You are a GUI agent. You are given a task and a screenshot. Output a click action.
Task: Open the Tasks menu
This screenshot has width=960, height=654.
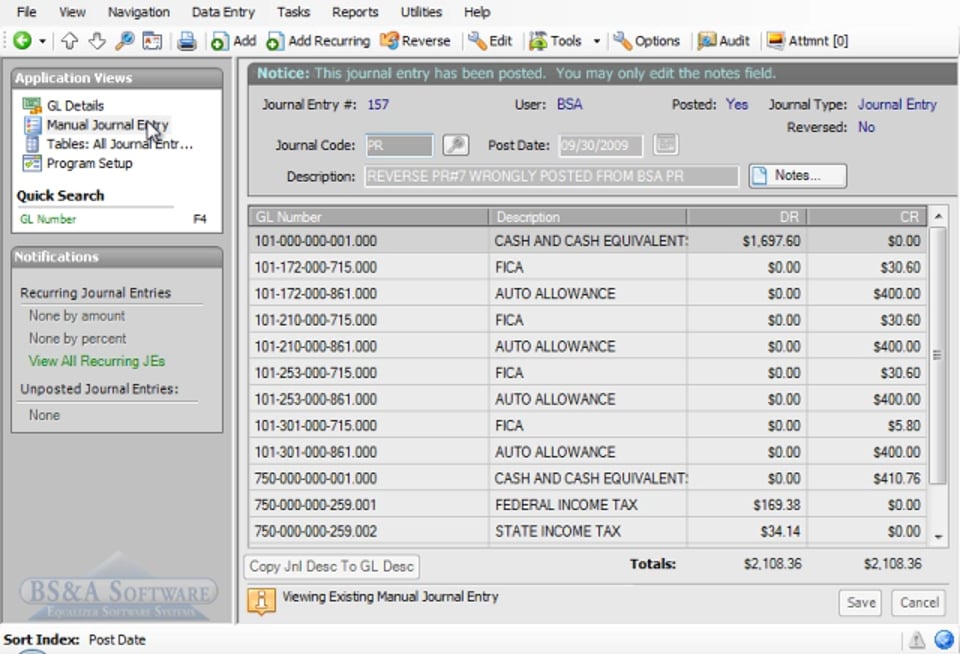[293, 12]
